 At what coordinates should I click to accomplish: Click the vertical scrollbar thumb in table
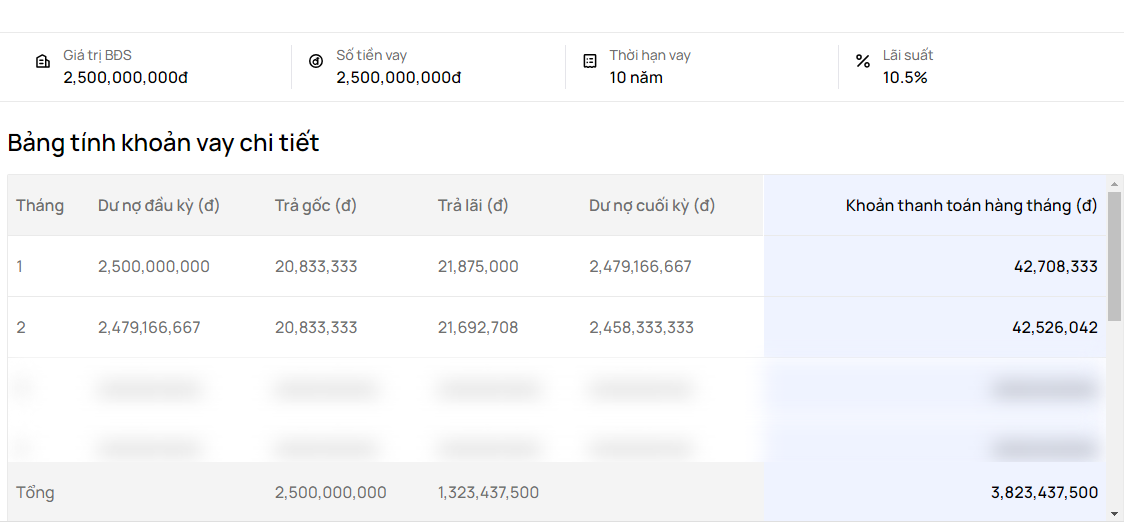(1114, 256)
